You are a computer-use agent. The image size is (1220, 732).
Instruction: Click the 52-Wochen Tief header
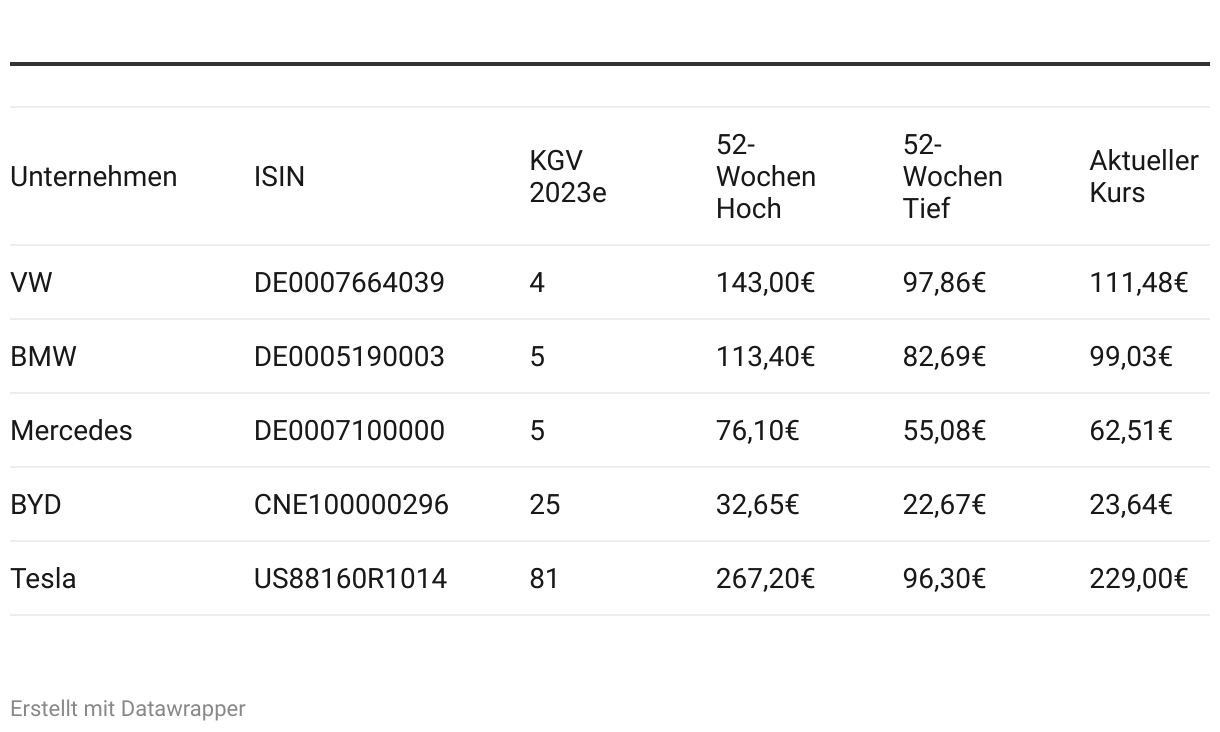[x=952, y=177]
